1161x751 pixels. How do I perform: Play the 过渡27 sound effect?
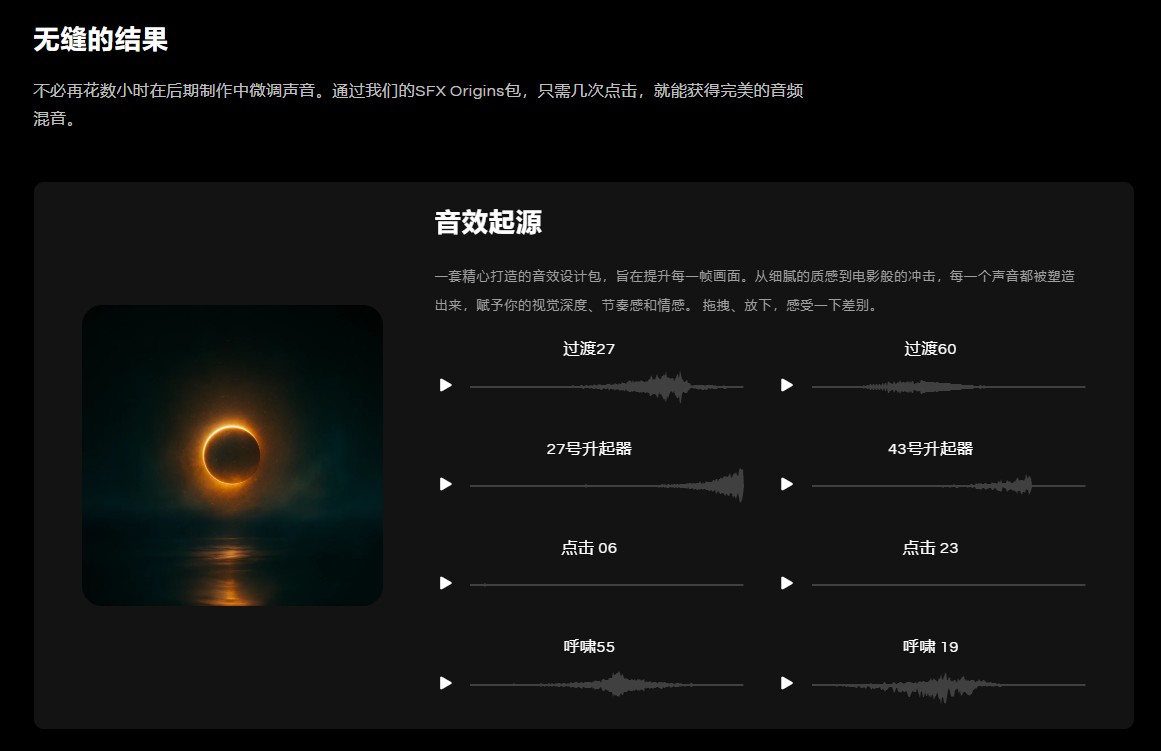click(446, 386)
